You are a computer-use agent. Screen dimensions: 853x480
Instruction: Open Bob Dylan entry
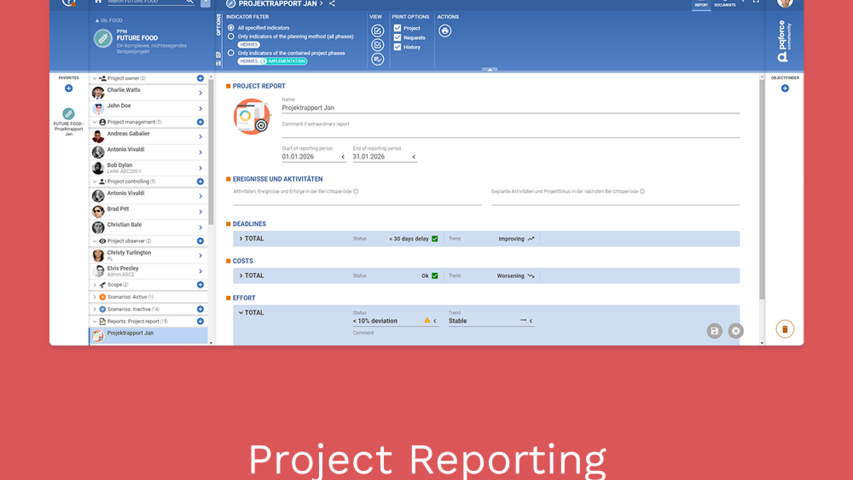click(x=149, y=168)
